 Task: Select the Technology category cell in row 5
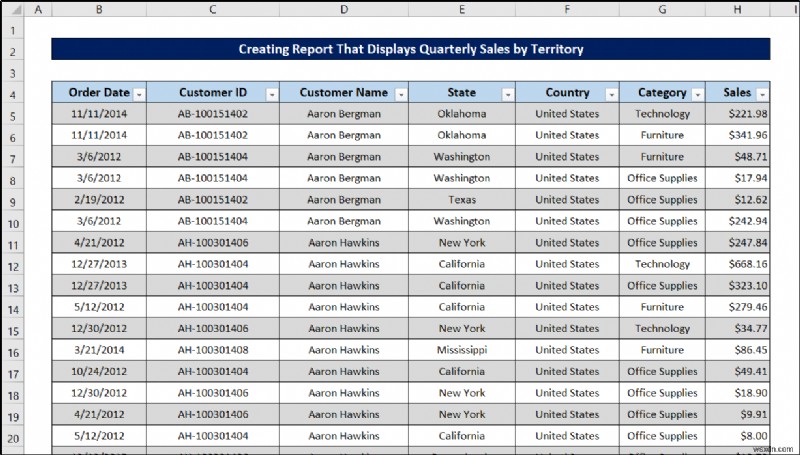point(662,114)
